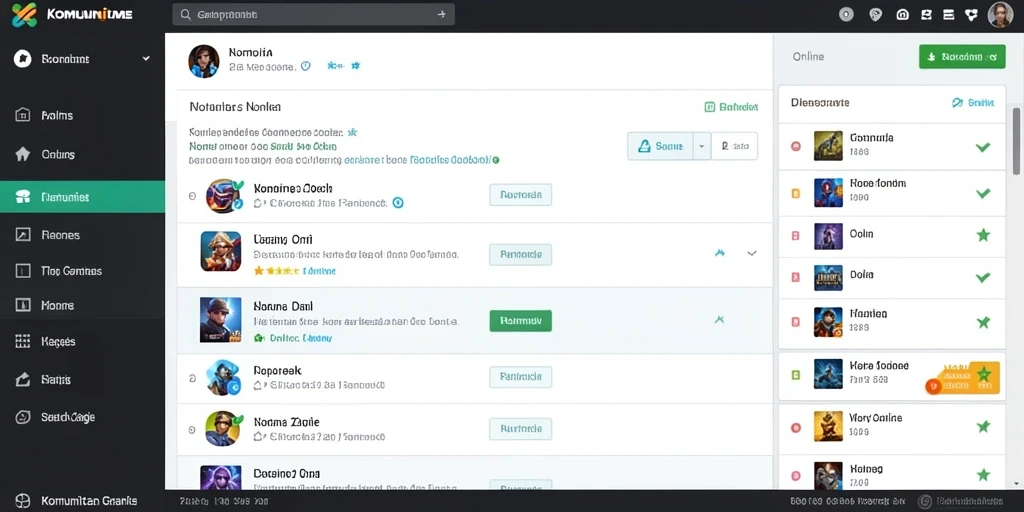Toggle the green check on the Dolin row
This screenshot has height=512, width=1024.
(982, 278)
